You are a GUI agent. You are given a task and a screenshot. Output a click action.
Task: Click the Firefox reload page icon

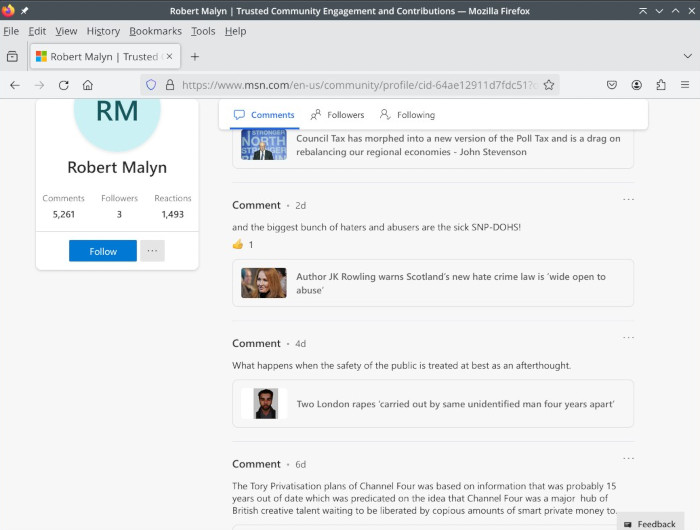click(x=64, y=85)
